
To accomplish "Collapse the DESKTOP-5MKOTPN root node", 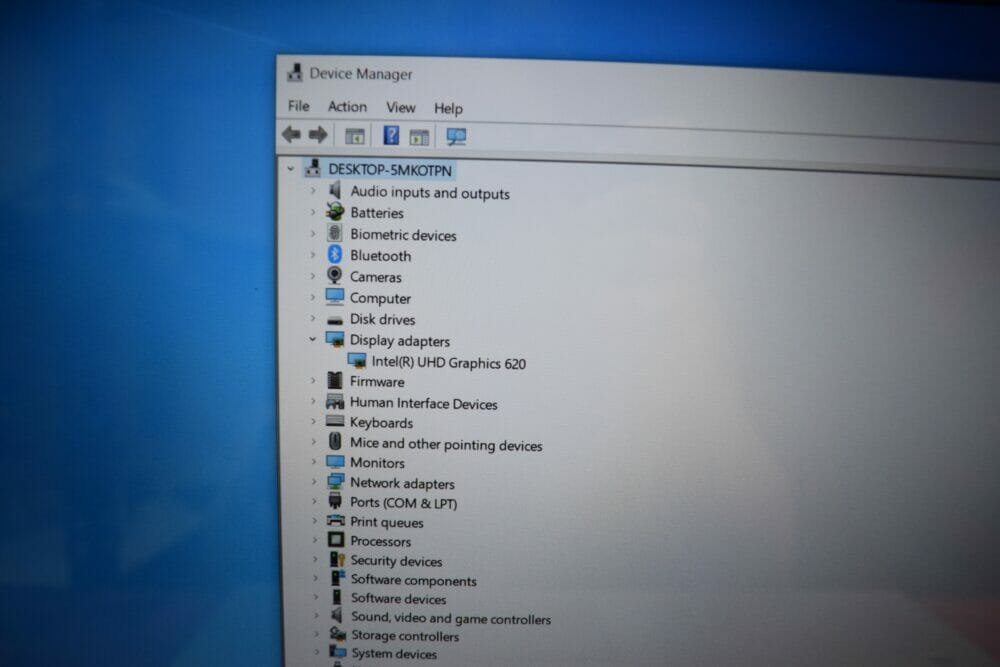I will (x=291, y=168).
